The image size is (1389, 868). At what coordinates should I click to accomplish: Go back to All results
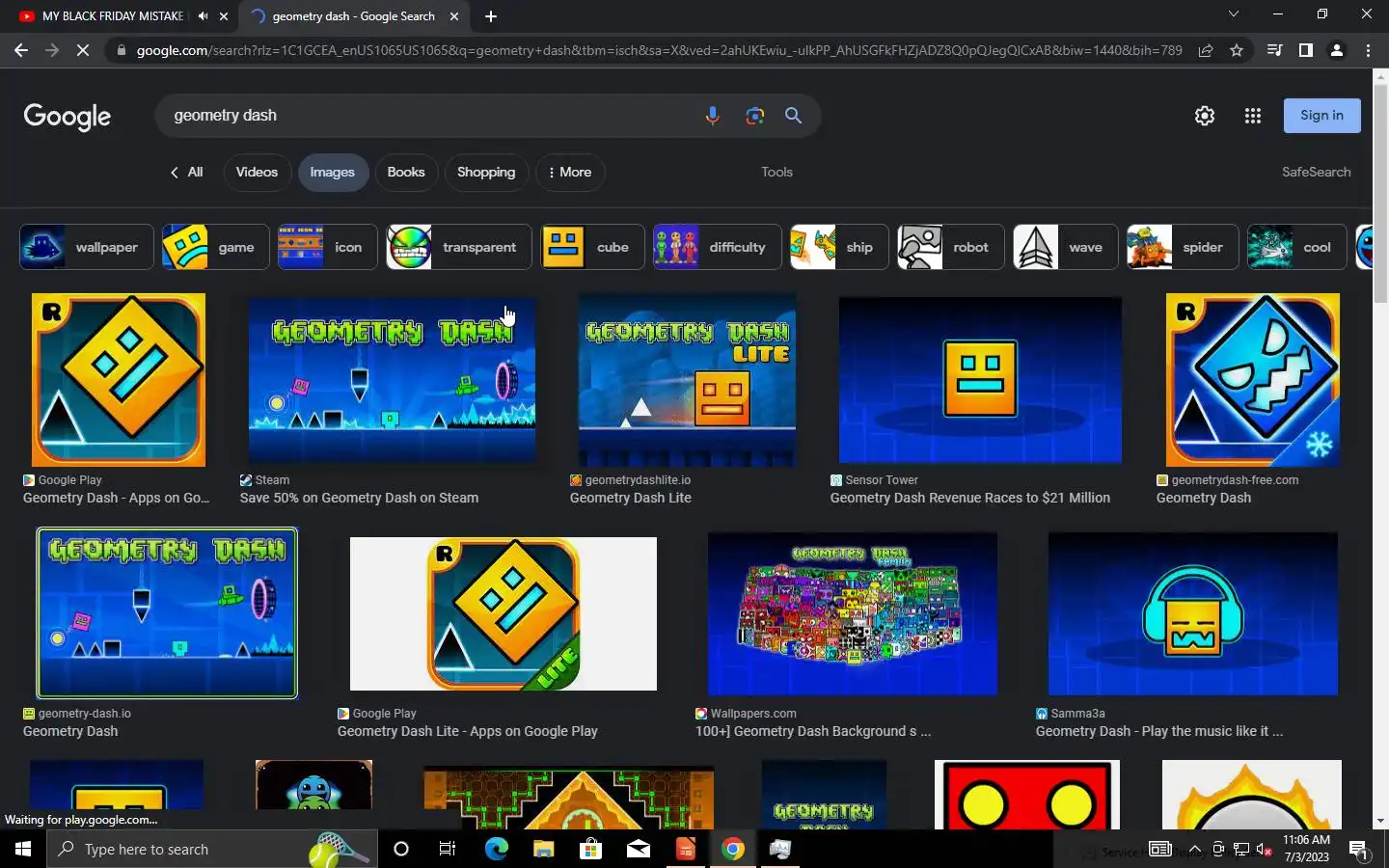pyautogui.click(x=186, y=172)
